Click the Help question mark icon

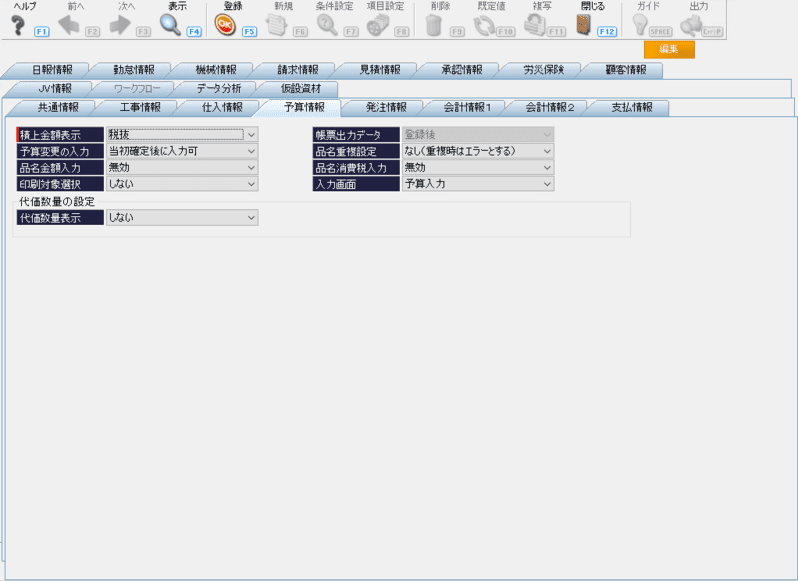click(18, 25)
